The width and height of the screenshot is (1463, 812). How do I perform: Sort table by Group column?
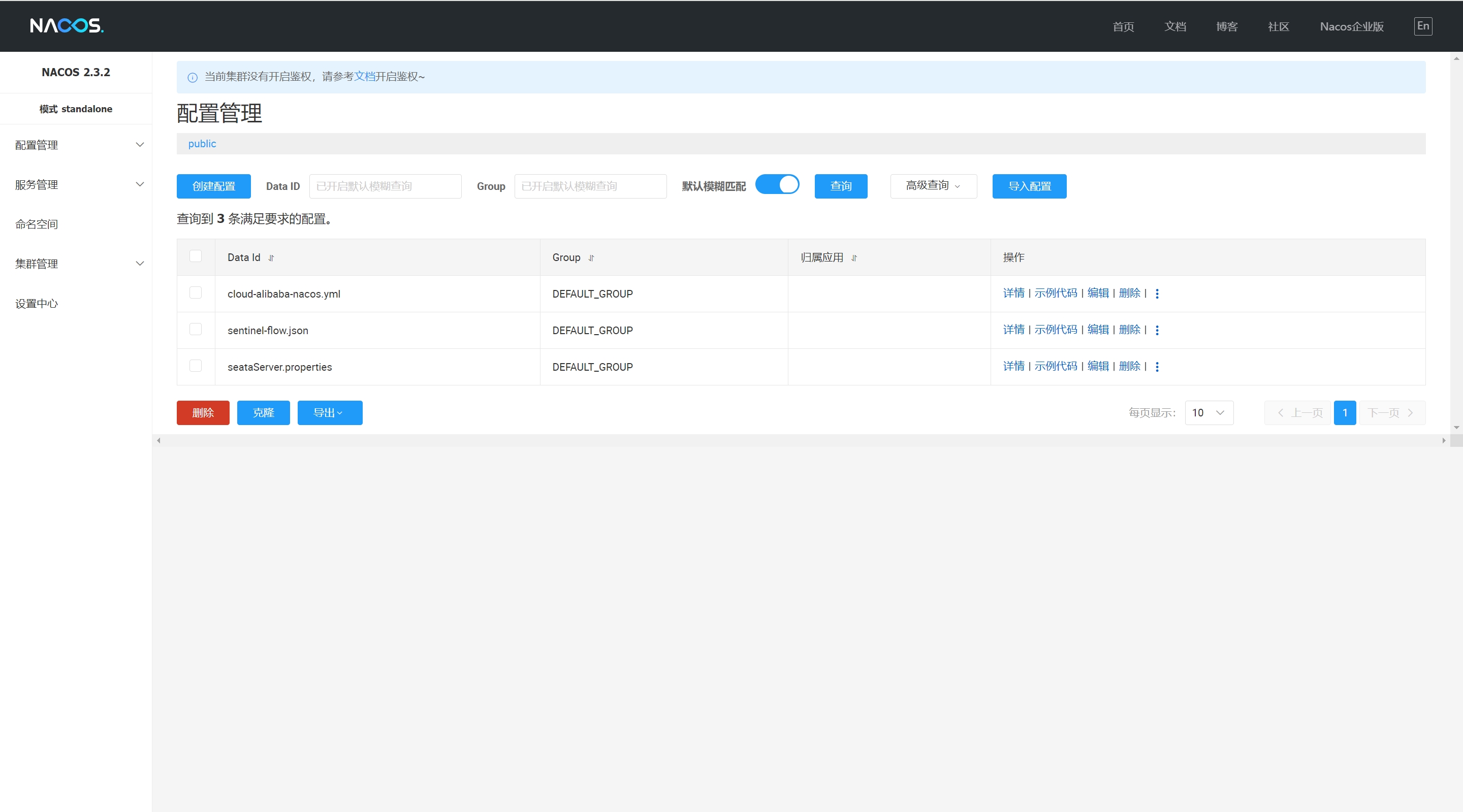point(591,258)
